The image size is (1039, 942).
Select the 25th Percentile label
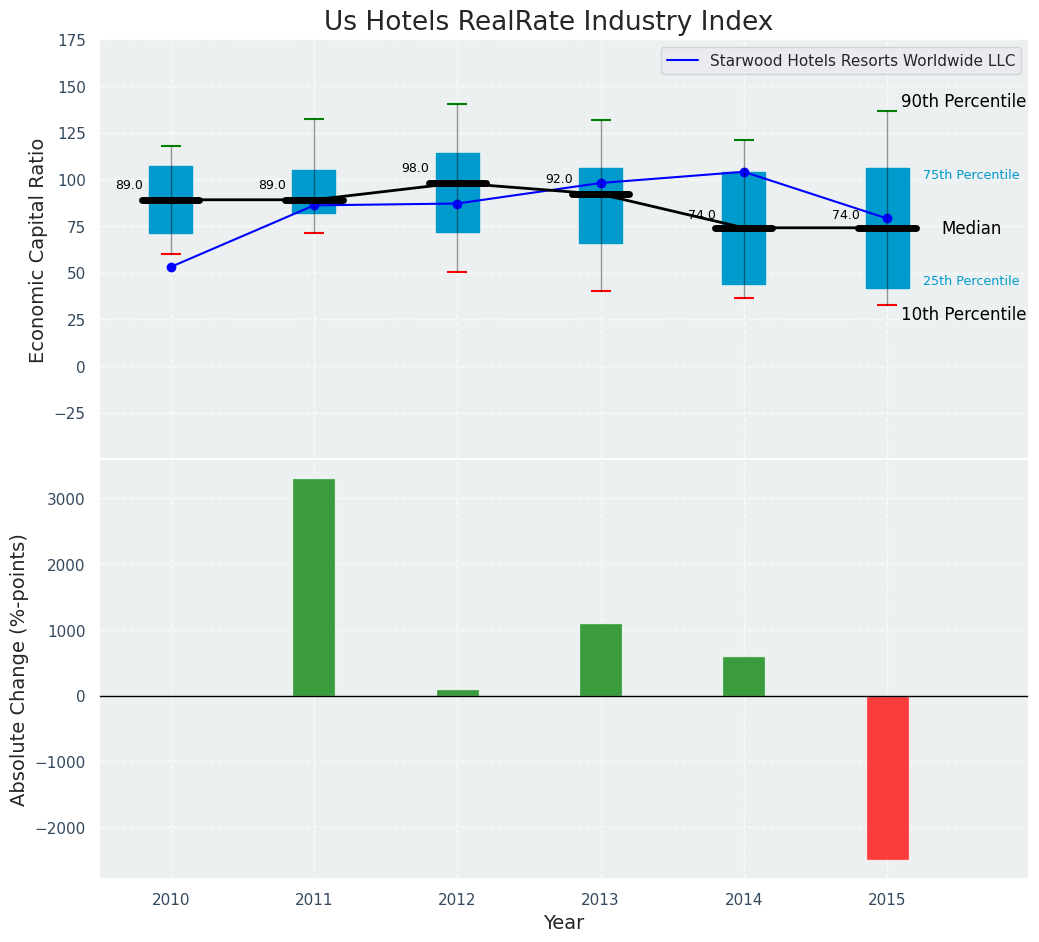pos(970,281)
